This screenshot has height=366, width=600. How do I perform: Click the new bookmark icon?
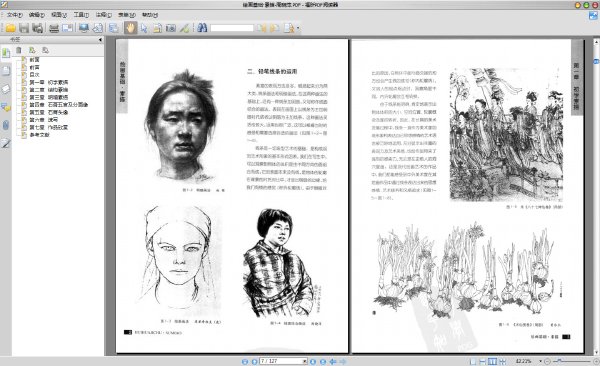(32, 50)
